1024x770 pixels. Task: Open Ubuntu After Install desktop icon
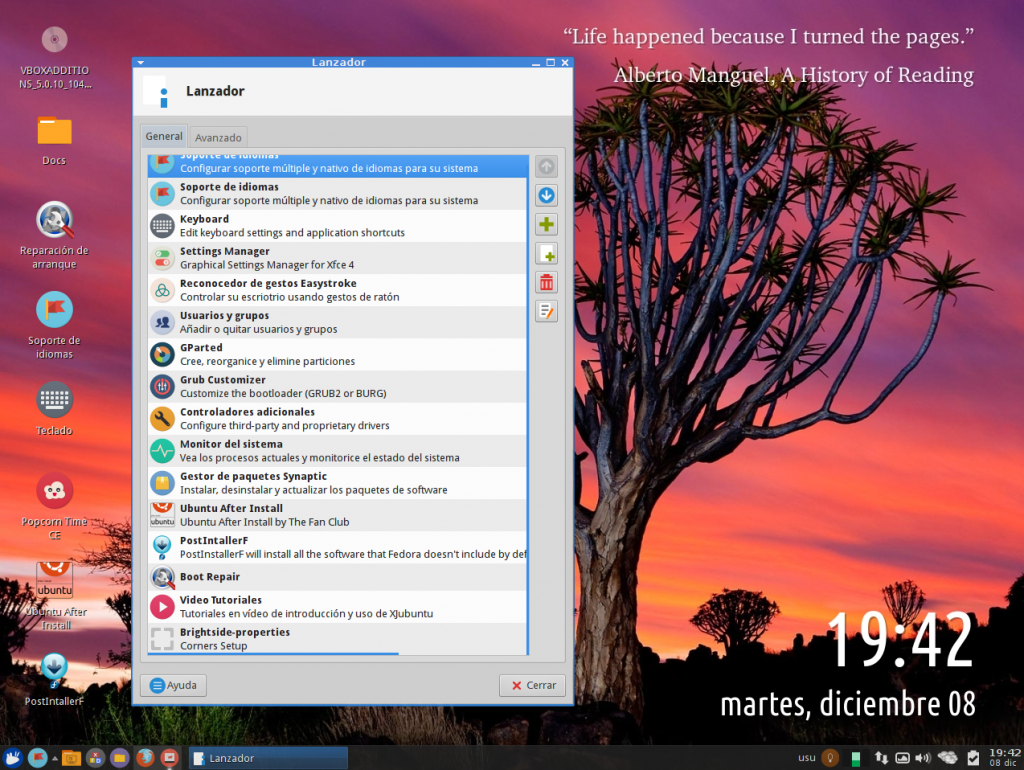tap(54, 581)
